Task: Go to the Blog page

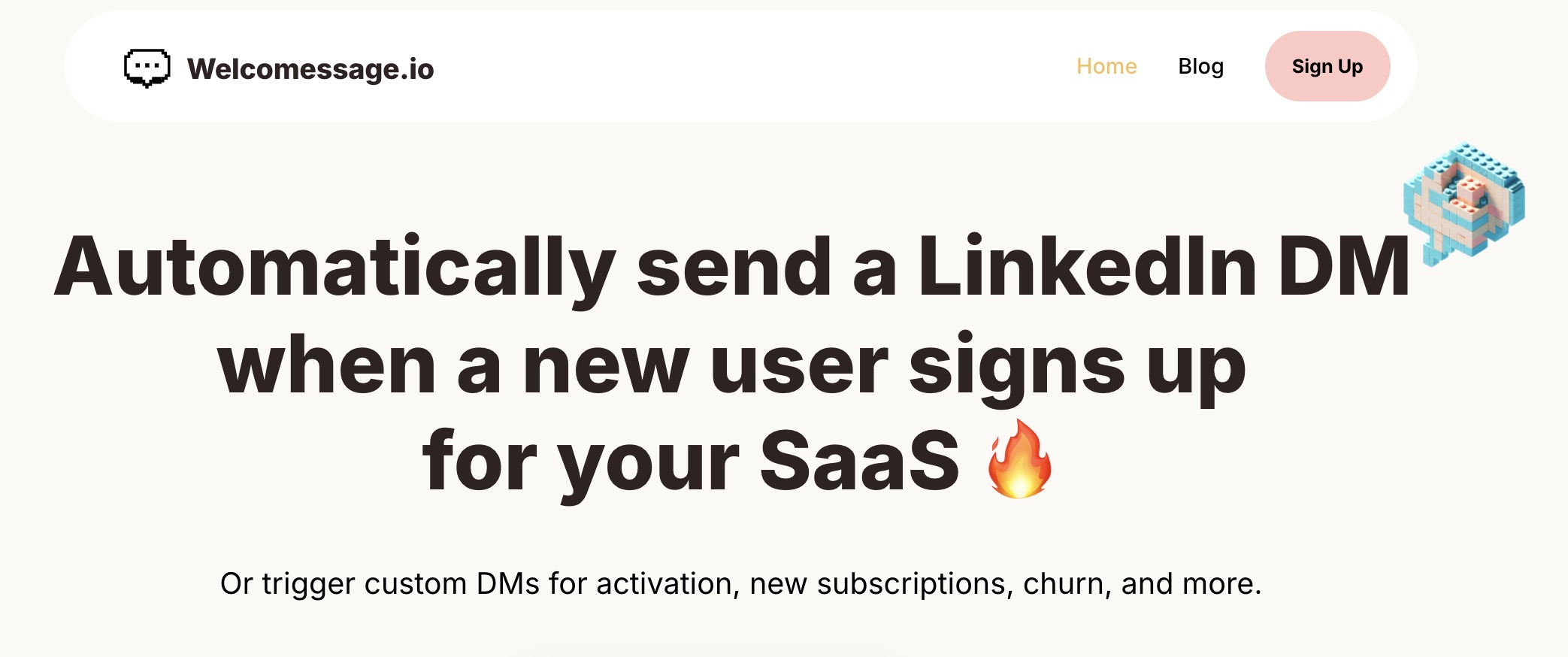Action: (x=1200, y=66)
